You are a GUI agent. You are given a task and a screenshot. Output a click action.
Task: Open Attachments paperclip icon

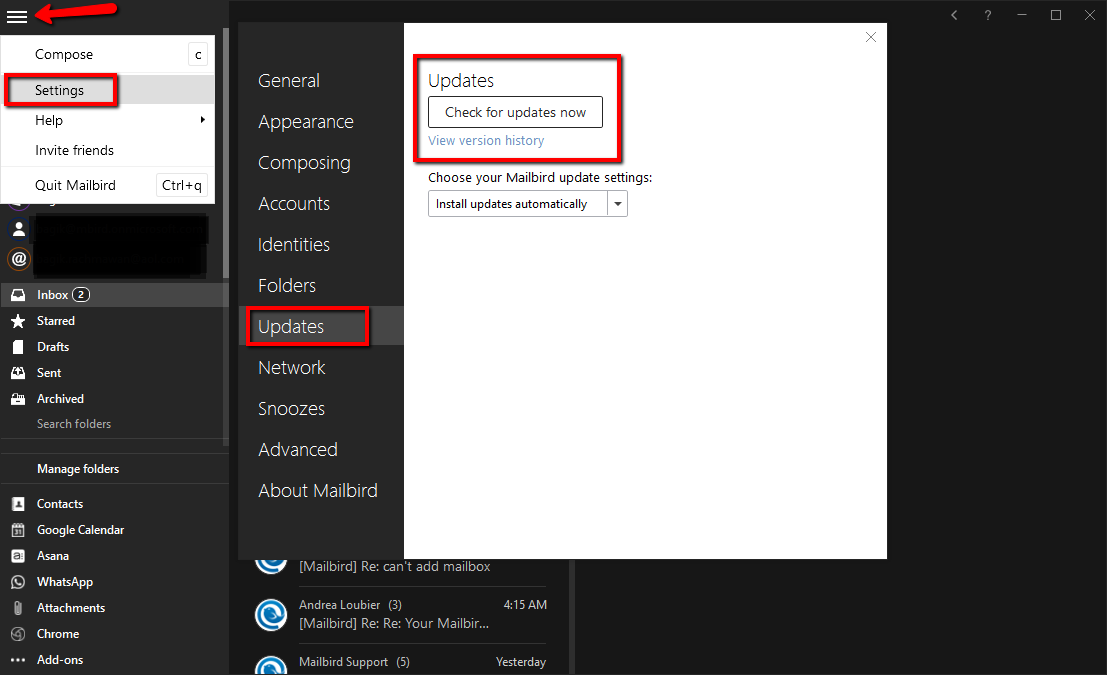point(18,608)
